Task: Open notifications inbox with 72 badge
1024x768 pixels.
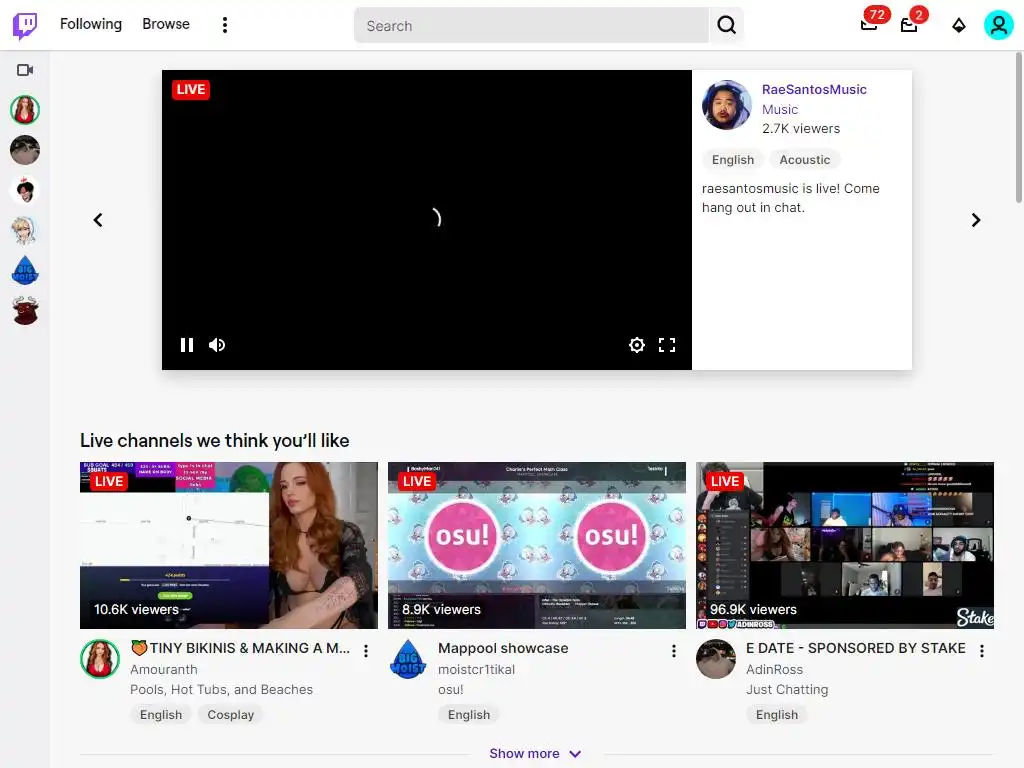Action: [869, 24]
